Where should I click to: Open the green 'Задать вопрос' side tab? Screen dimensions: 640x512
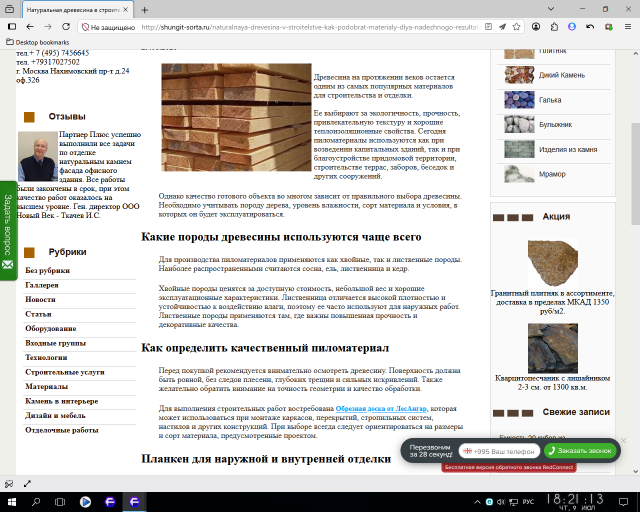(x=8, y=231)
